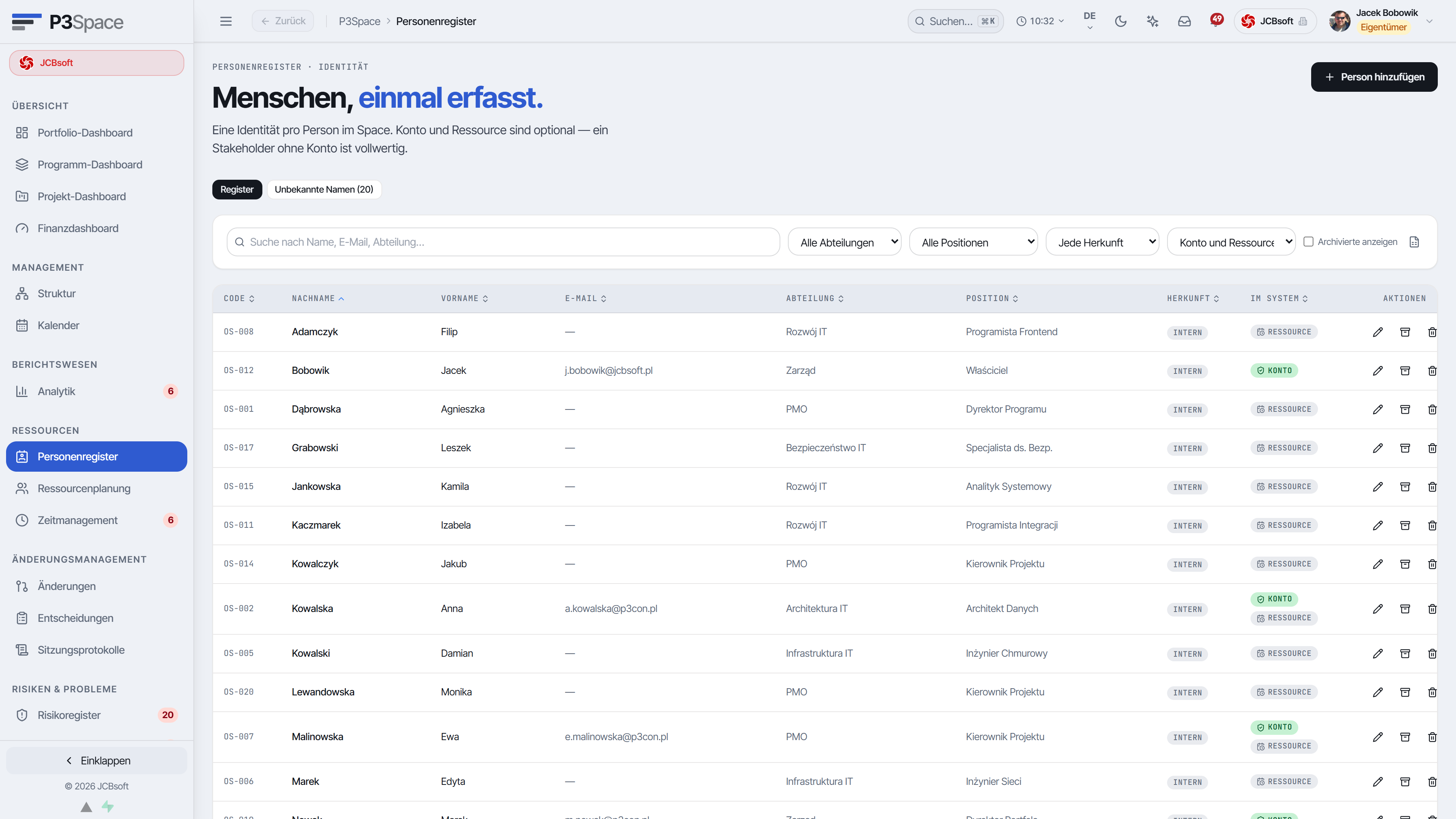Click the export document icon beside Archivierte anzeigen
The height and width of the screenshot is (819, 1456).
1414,242
